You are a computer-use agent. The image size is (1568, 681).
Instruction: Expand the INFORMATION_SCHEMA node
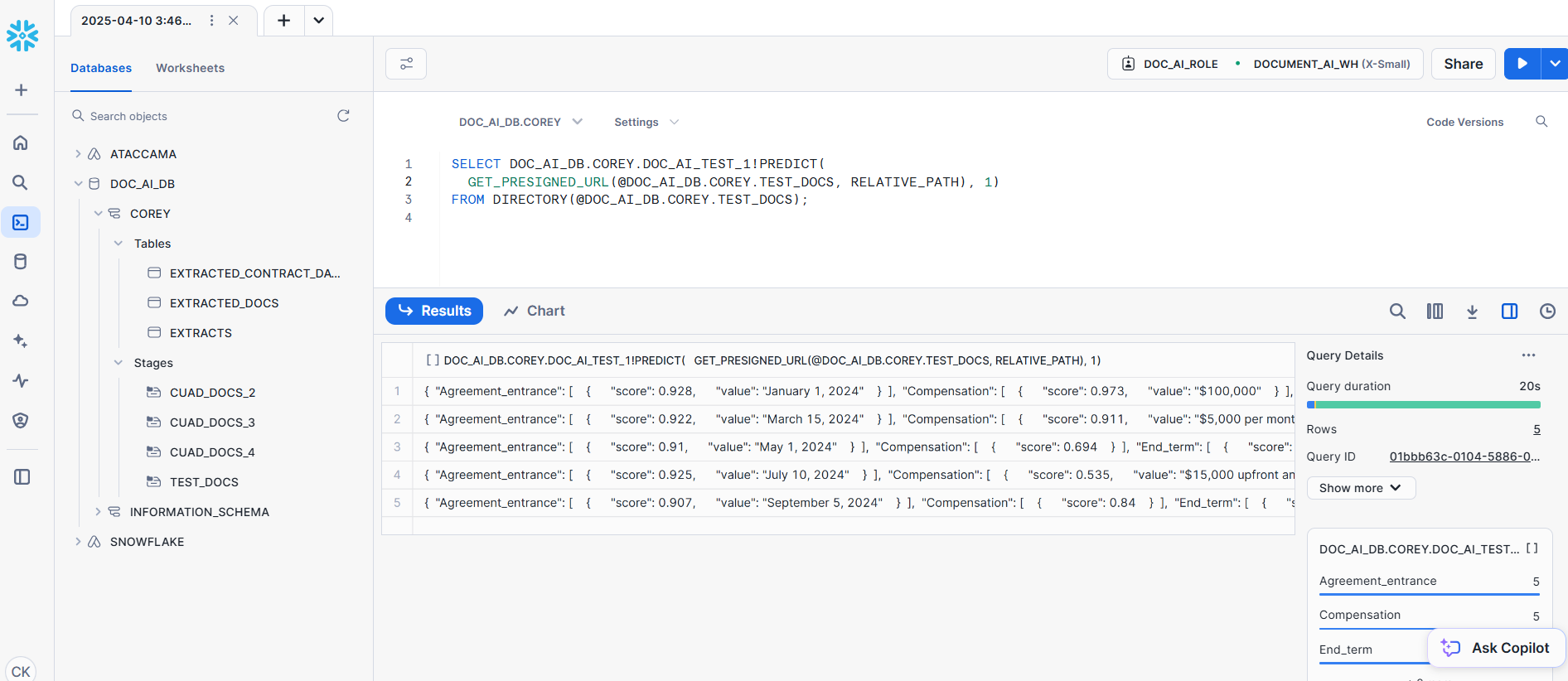click(x=98, y=512)
